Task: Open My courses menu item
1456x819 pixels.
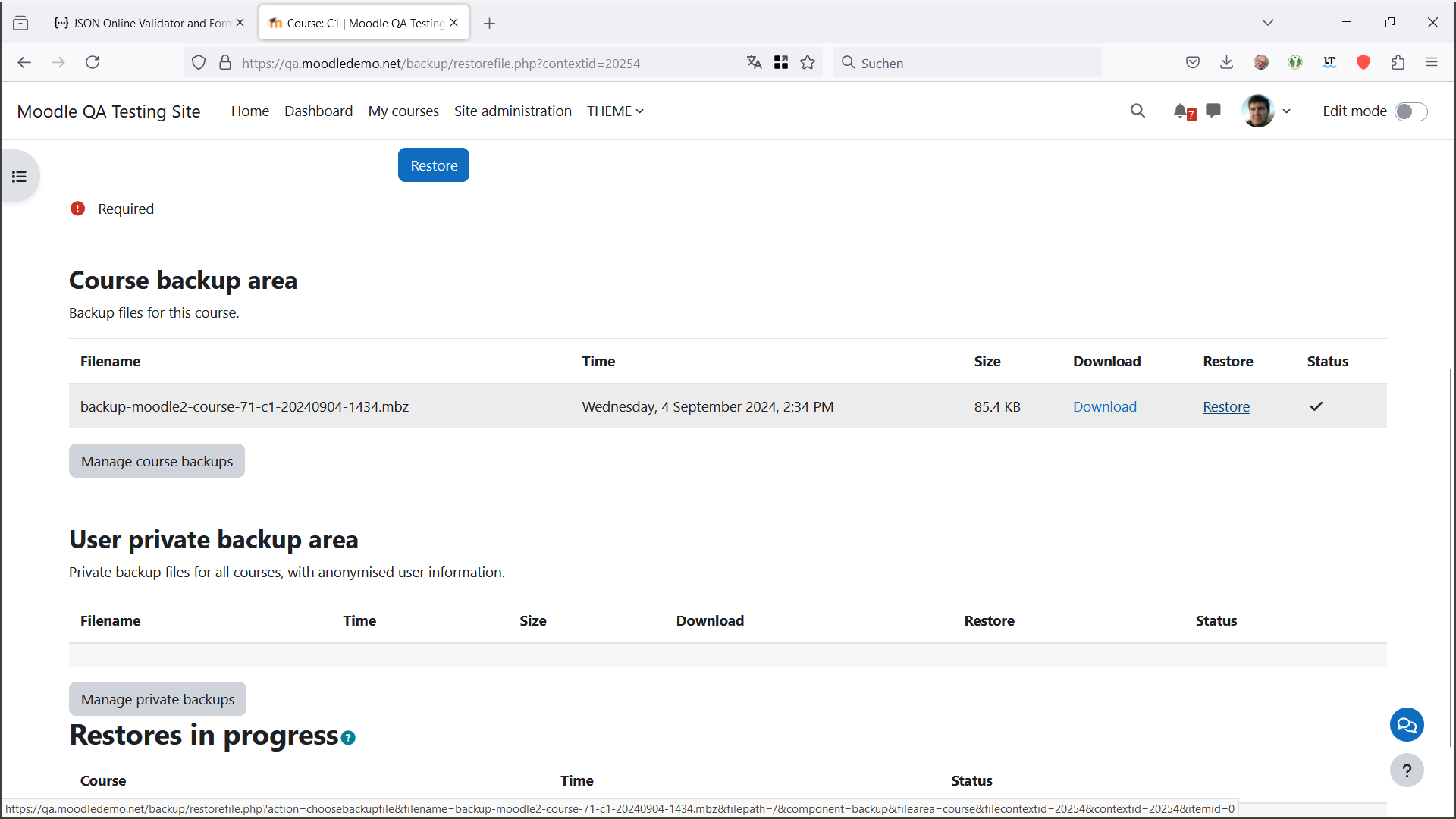Action: point(403,111)
